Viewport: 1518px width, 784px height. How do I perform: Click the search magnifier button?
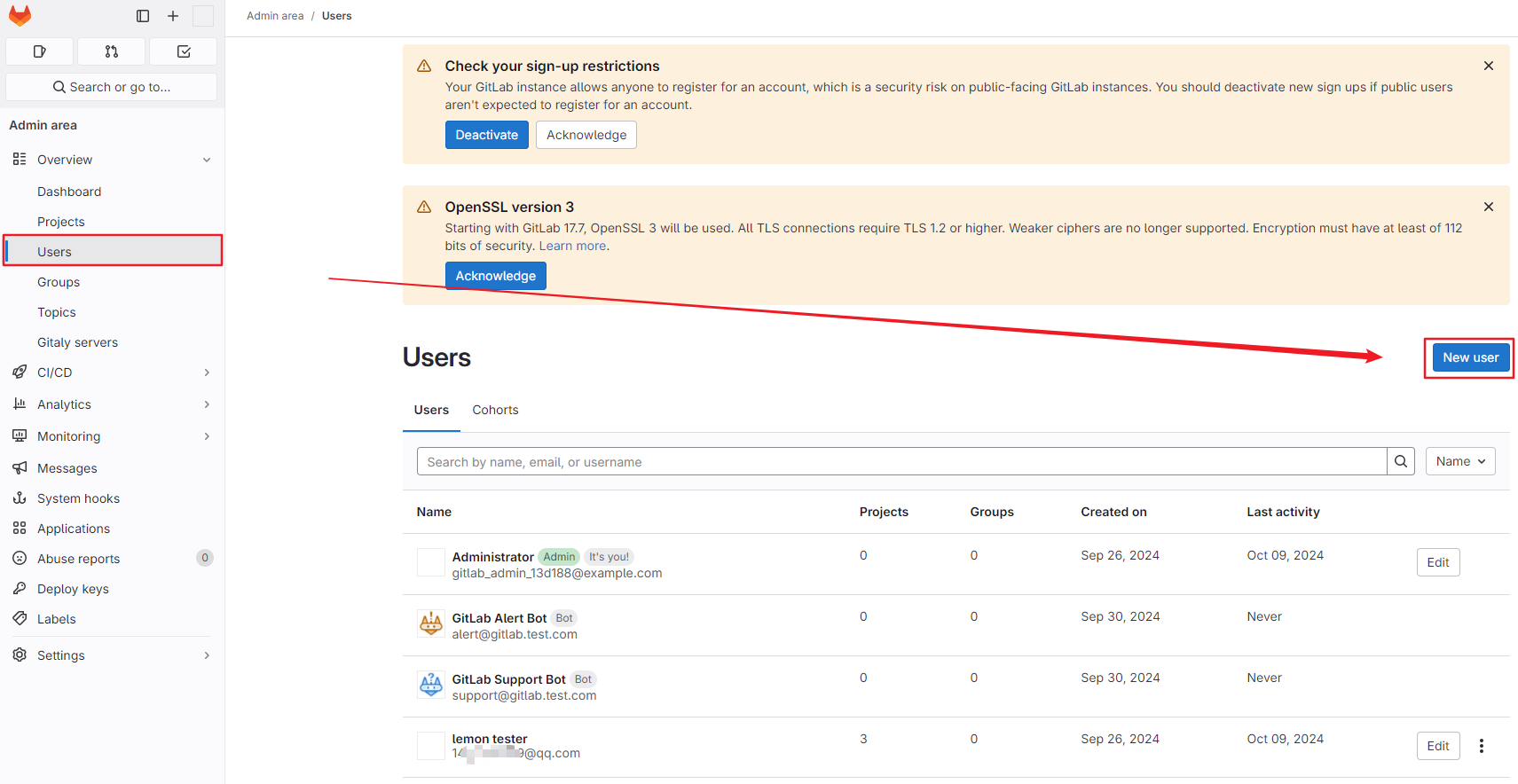(x=1400, y=461)
